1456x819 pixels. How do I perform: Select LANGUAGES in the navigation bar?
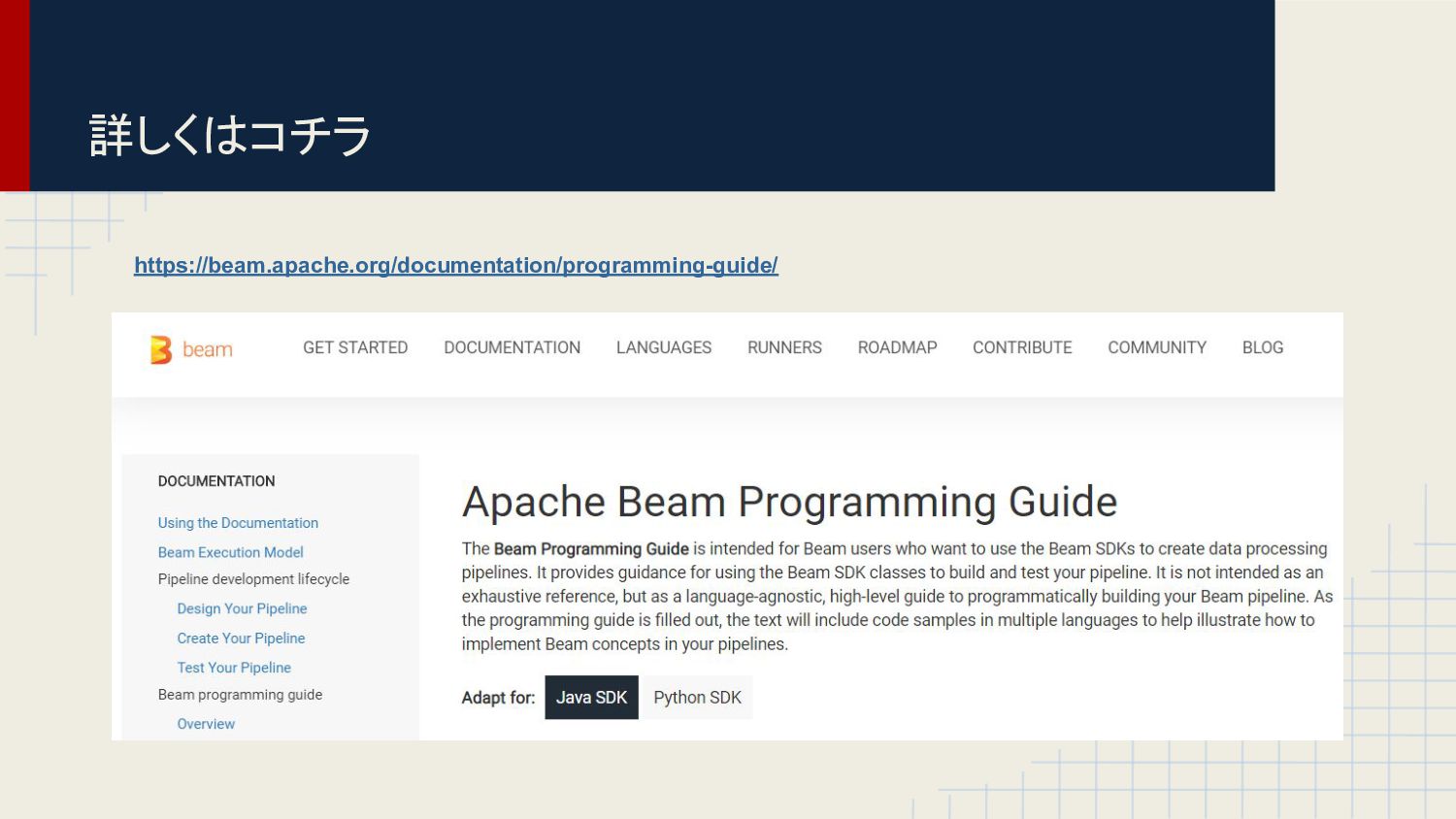[663, 347]
